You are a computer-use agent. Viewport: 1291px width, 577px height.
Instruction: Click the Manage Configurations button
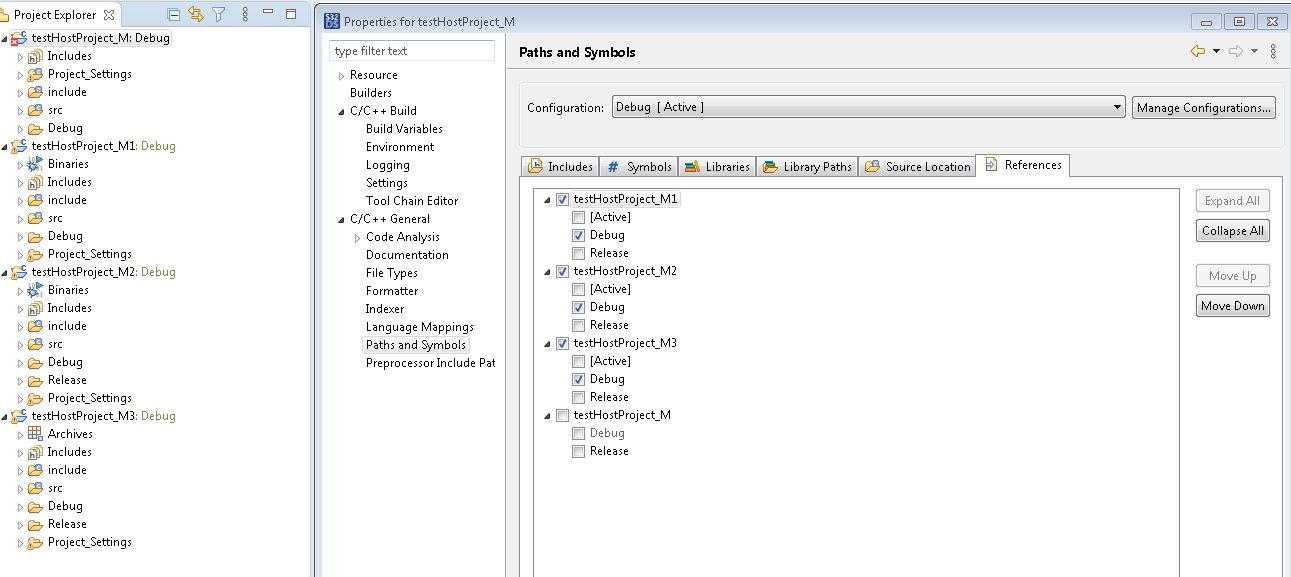pyautogui.click(x=1203, y=106)
